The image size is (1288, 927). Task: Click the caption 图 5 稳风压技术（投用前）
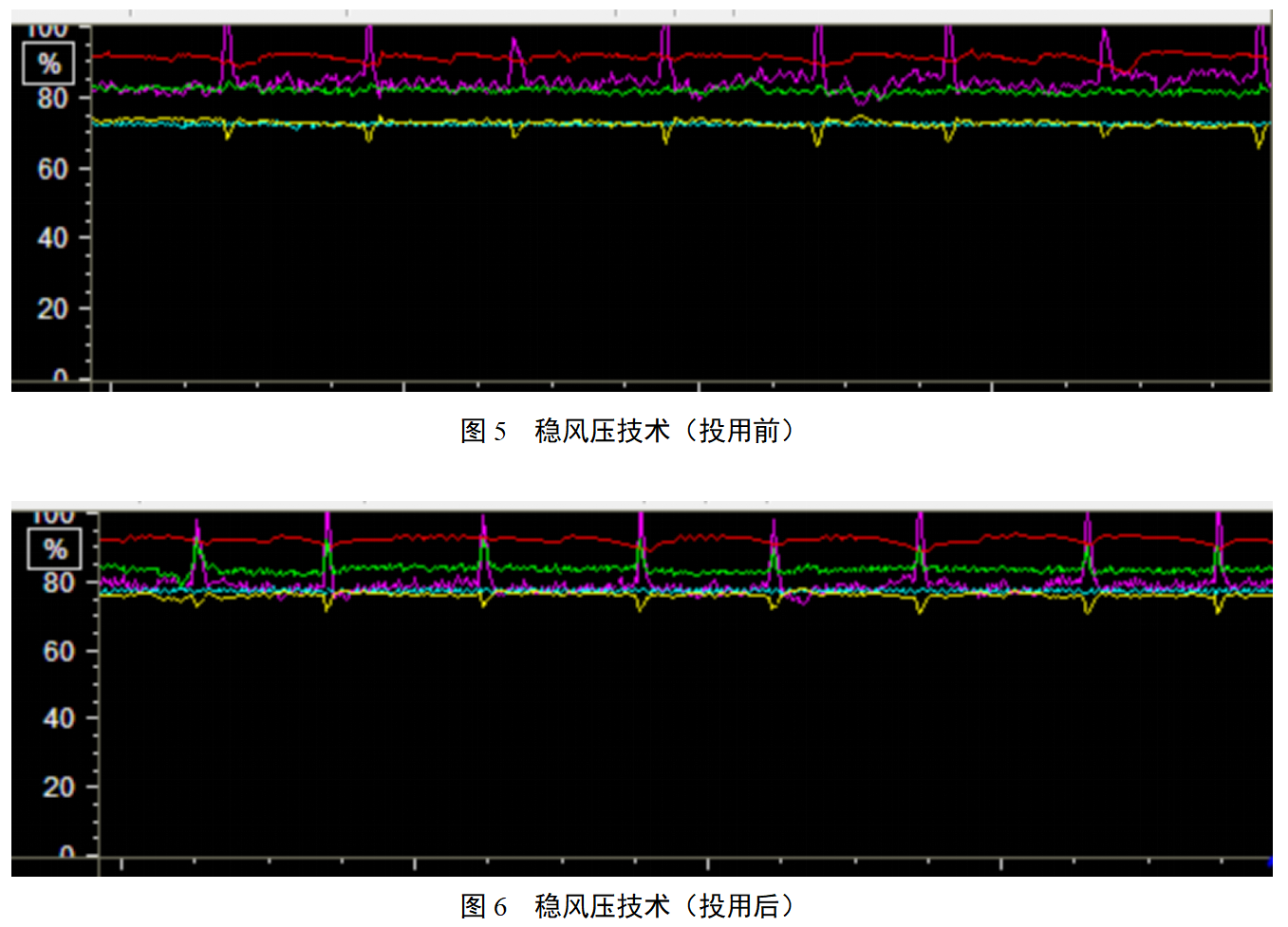pyautogui.click(x=627, y=431)
